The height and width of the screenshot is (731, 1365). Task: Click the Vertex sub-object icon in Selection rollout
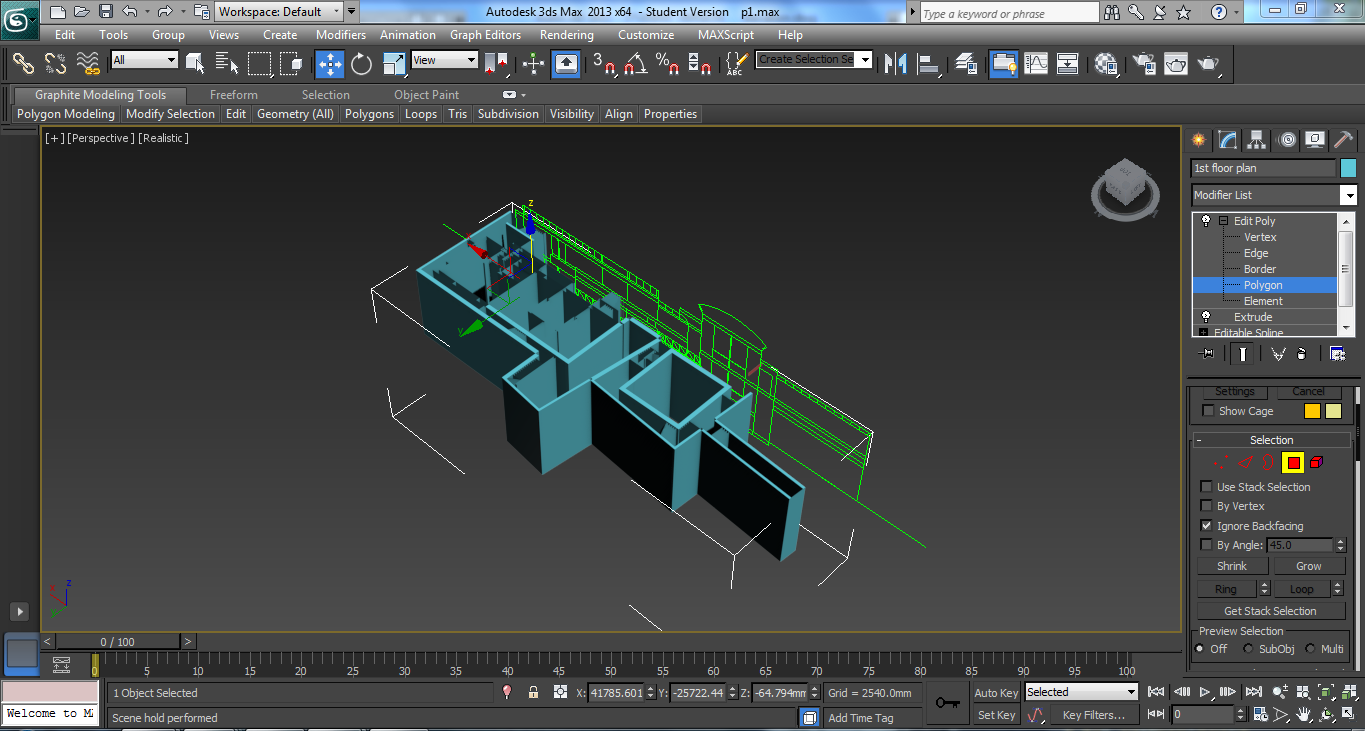pos(1222,463)
